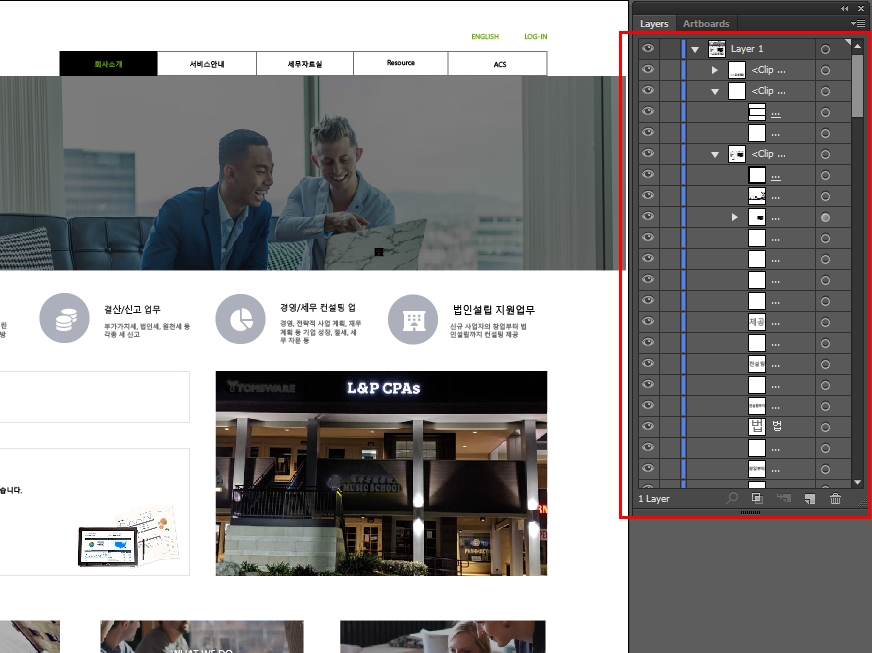This screenshot has height=653, width=872.
Task: Click the Create New Sublayer icon
Action: [784, 498]
